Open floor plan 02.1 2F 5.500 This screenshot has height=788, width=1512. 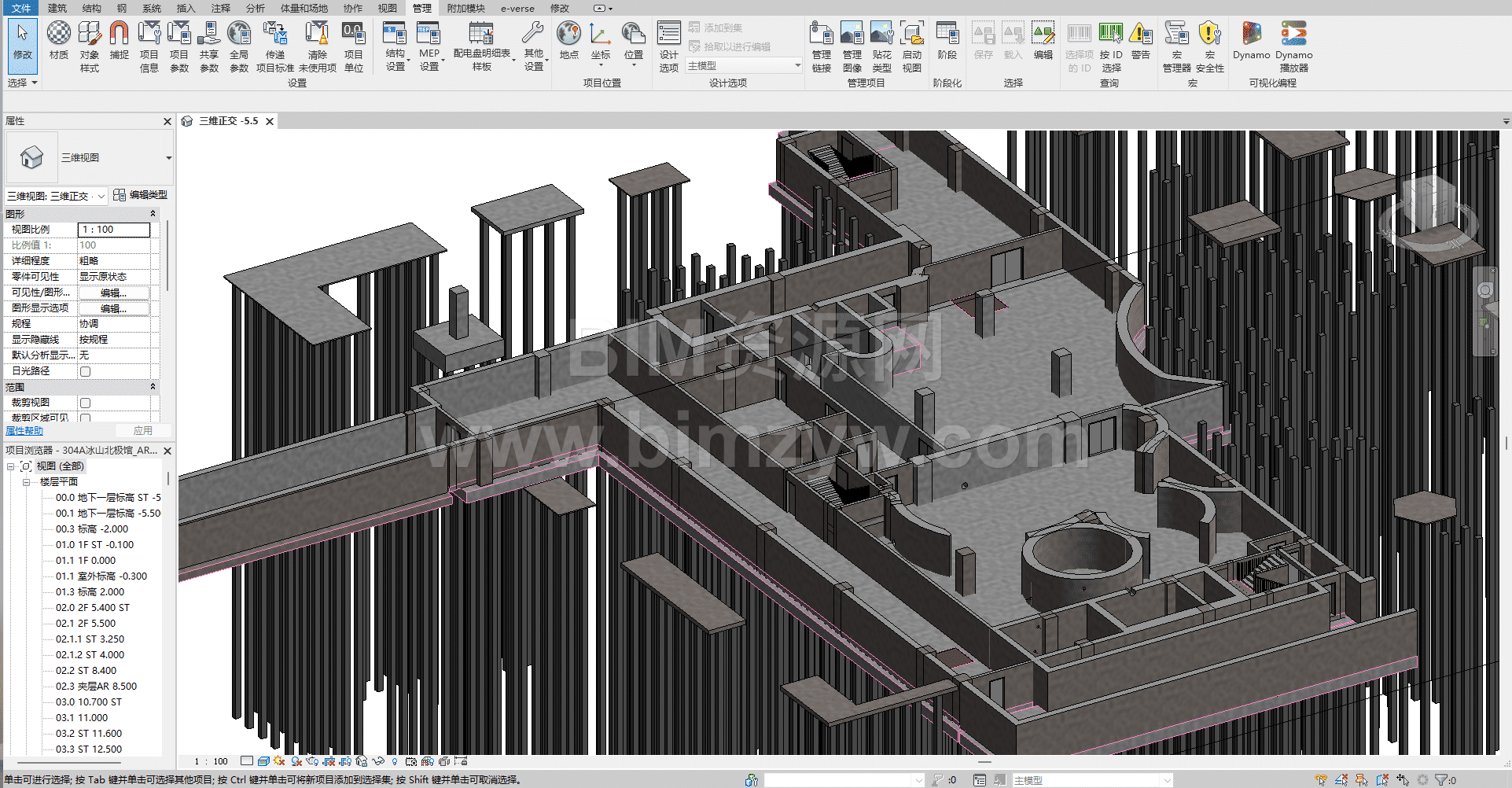tap(86, 624)
